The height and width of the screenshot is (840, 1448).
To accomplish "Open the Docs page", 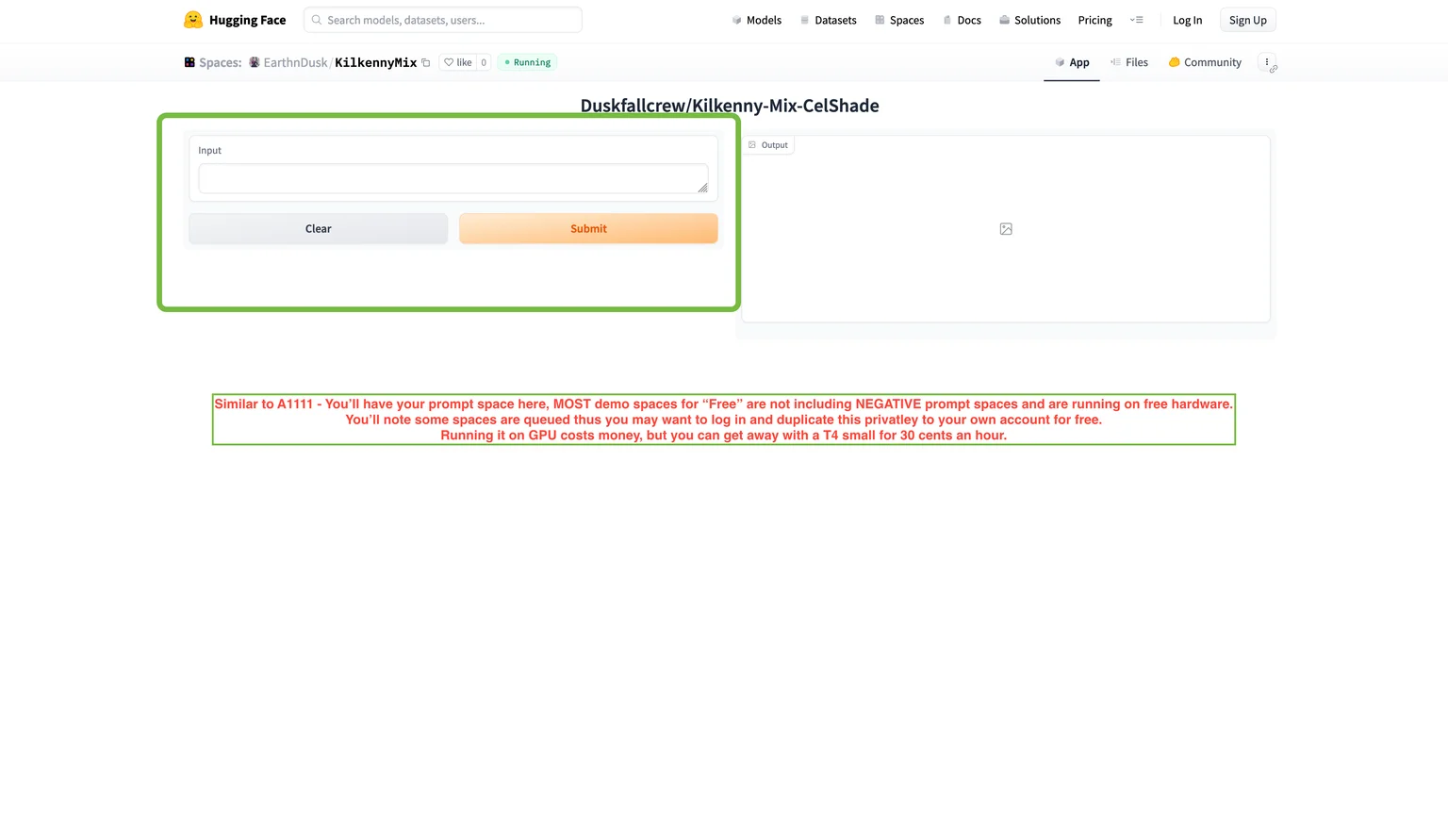I will (x=962, y=20).
